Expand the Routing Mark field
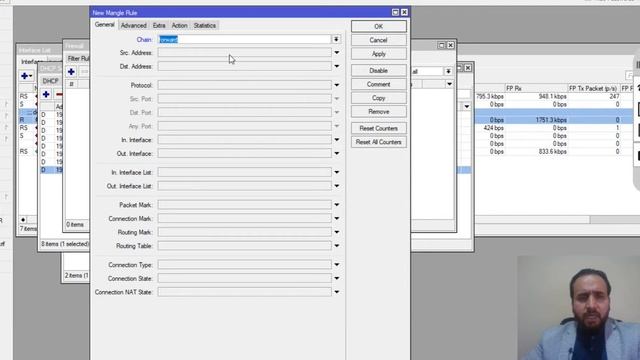This screenshot has height=360, width=640. point(337,232)
